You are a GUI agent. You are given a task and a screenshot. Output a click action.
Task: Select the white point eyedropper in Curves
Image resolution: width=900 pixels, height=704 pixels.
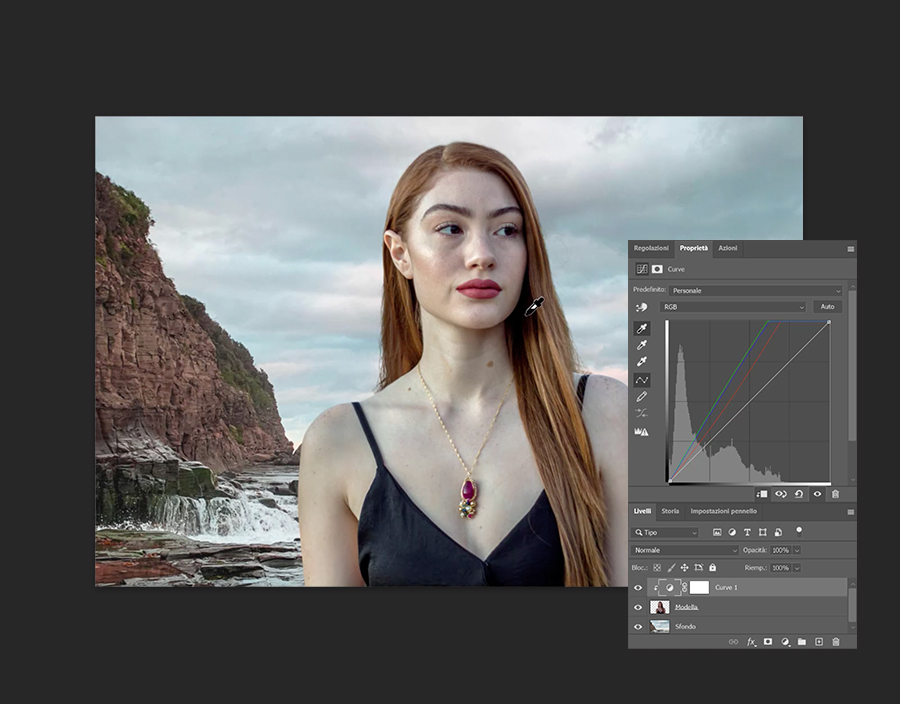pos(642,361)
